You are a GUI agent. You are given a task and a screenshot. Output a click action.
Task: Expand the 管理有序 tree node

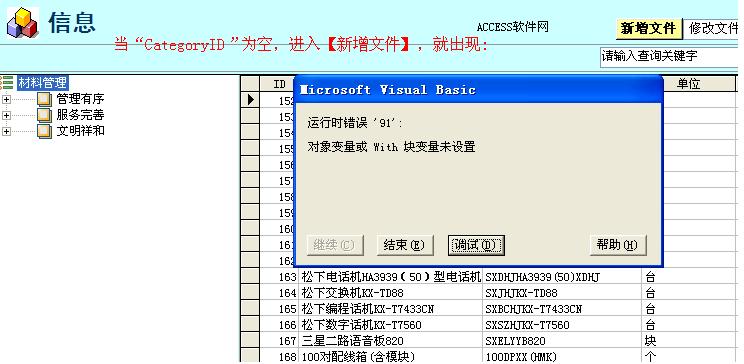tap(6, 99)
